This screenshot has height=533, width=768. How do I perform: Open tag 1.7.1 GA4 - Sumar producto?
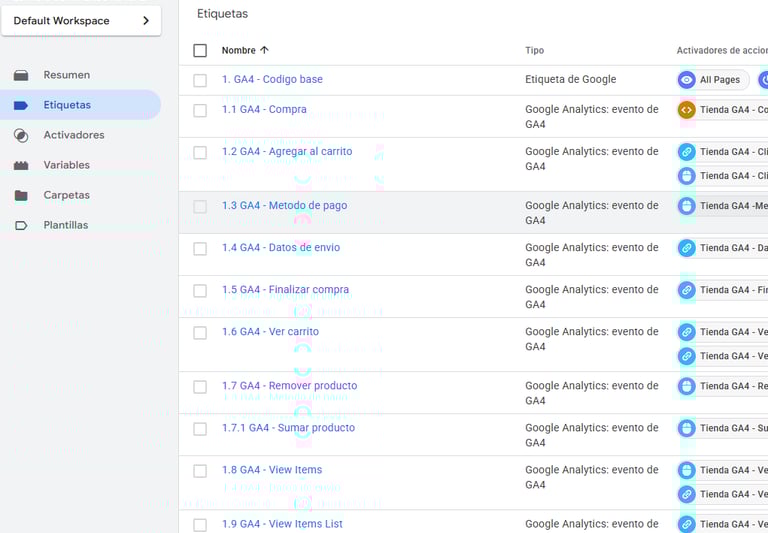coord(288,428)
